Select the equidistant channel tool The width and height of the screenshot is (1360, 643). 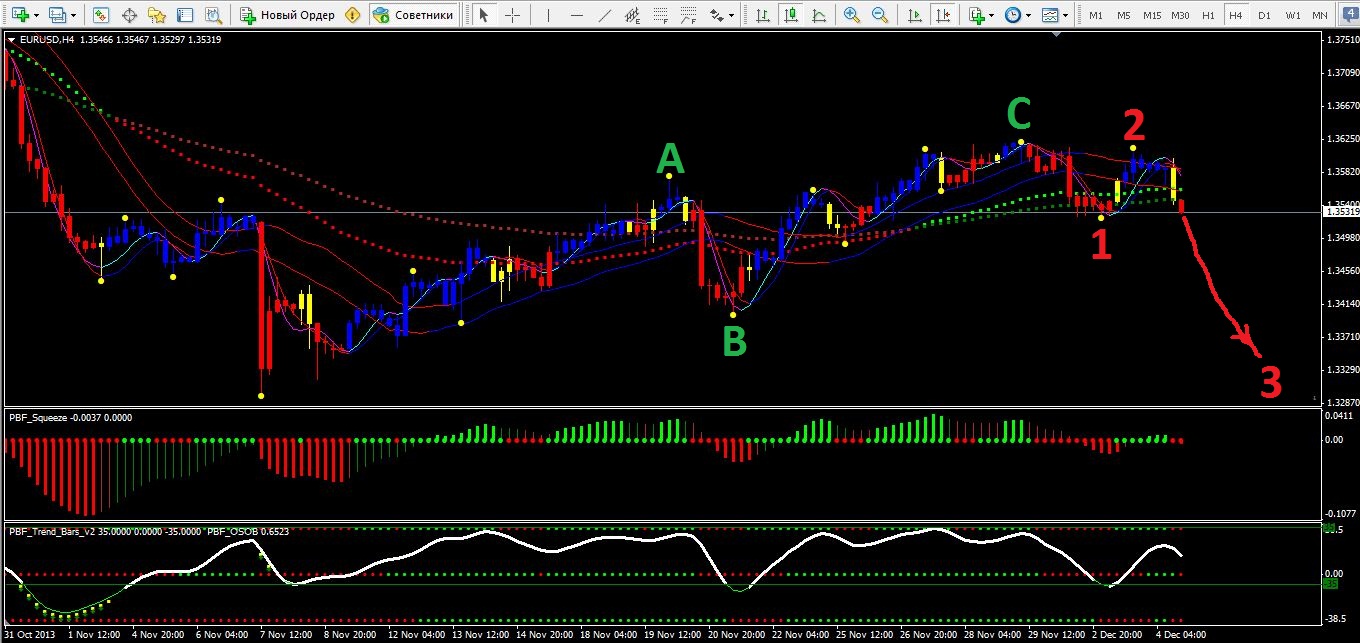(632, 15)
